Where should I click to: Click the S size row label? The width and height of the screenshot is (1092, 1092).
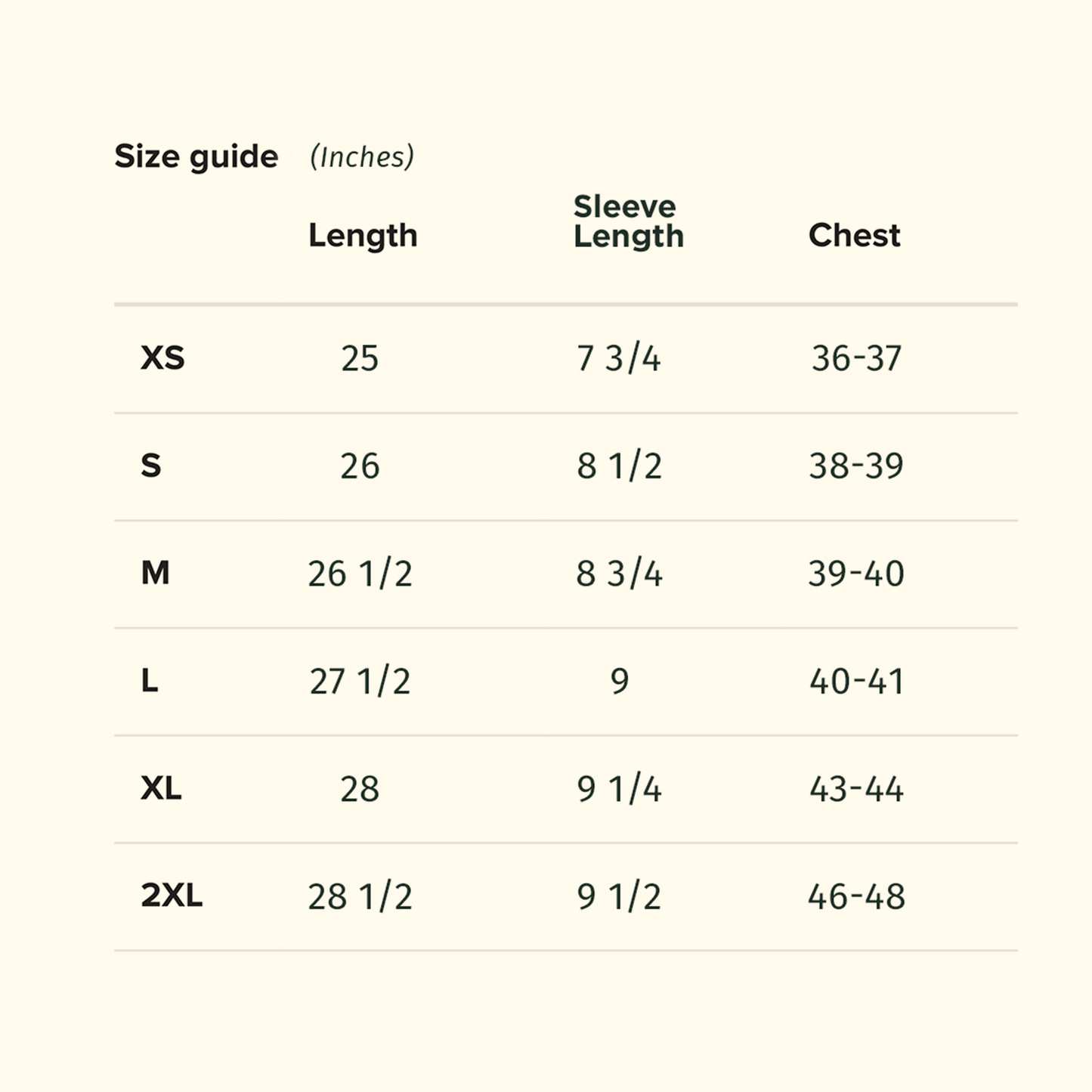click(151, 466)
